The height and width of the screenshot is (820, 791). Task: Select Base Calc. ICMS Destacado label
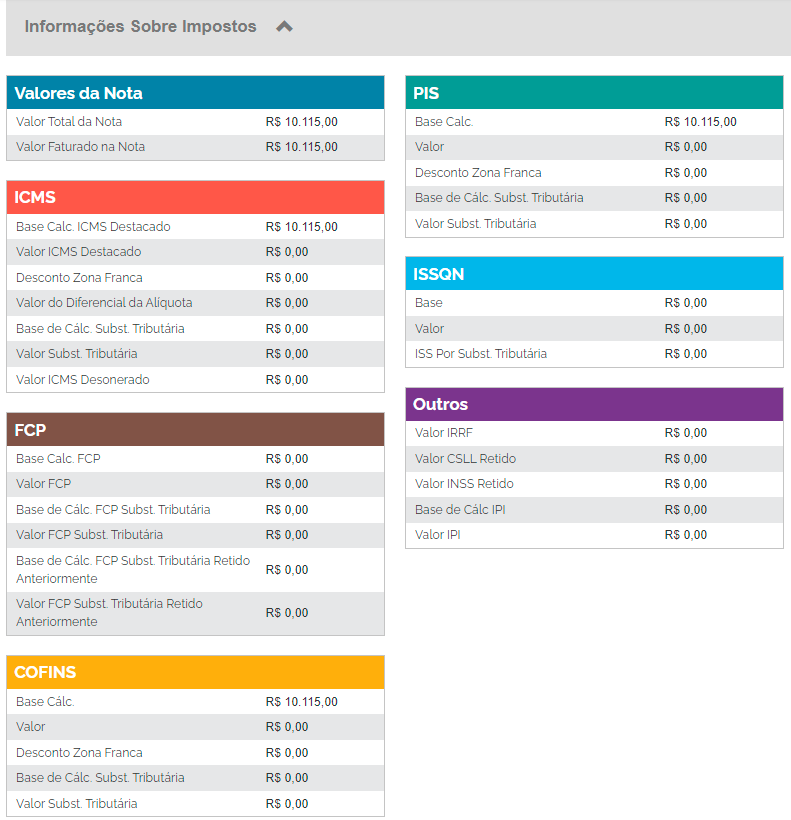(x=94, y=226)
